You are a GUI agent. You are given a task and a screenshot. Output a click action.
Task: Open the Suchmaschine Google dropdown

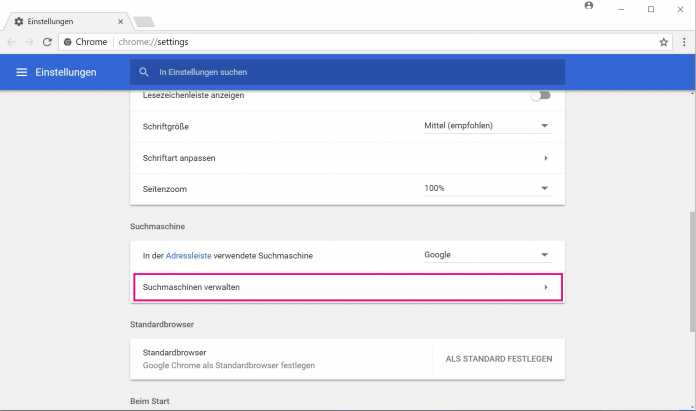pos(486,255)
